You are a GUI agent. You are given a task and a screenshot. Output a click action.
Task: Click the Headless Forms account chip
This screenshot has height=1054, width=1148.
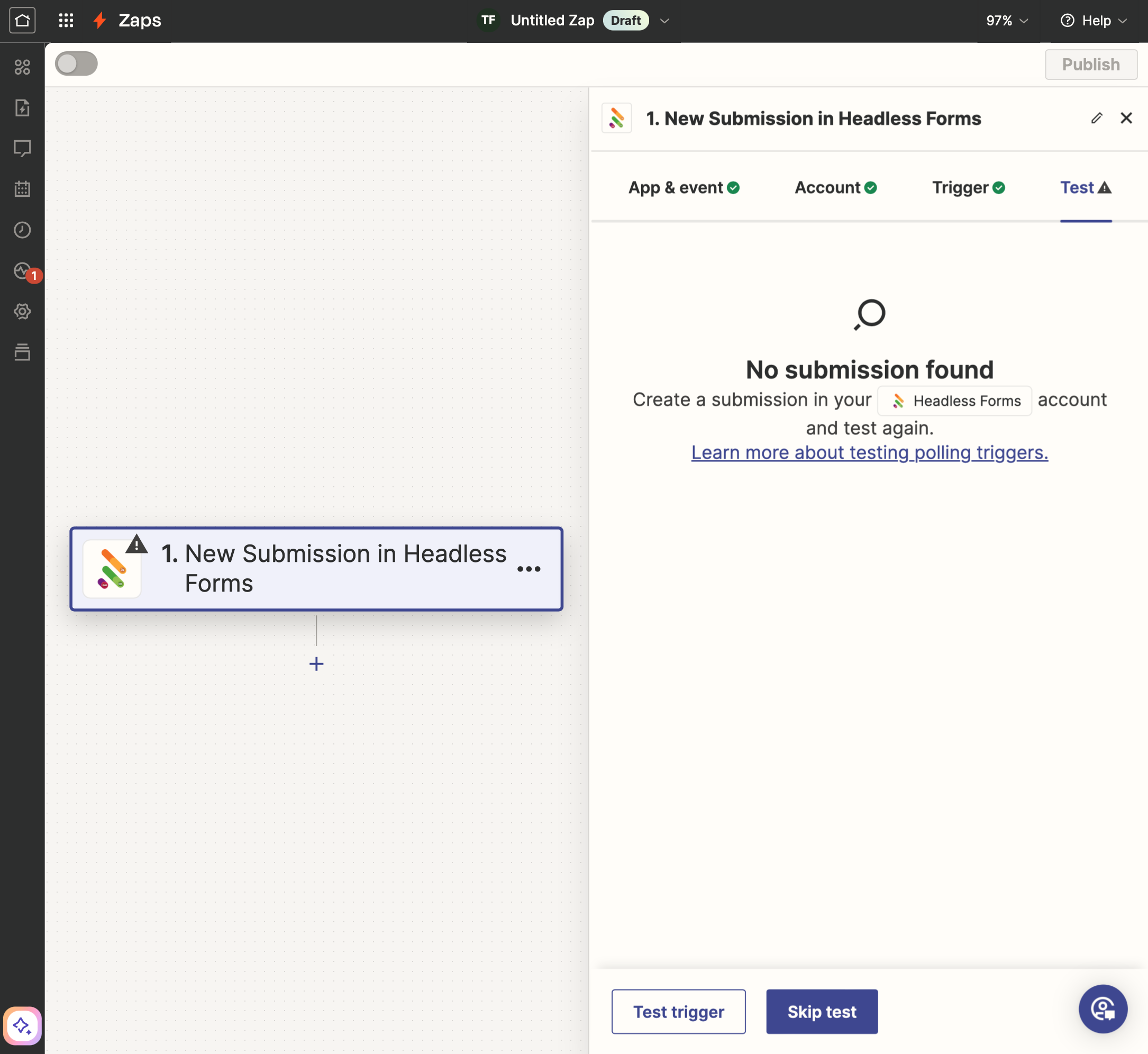pos(955,401)
